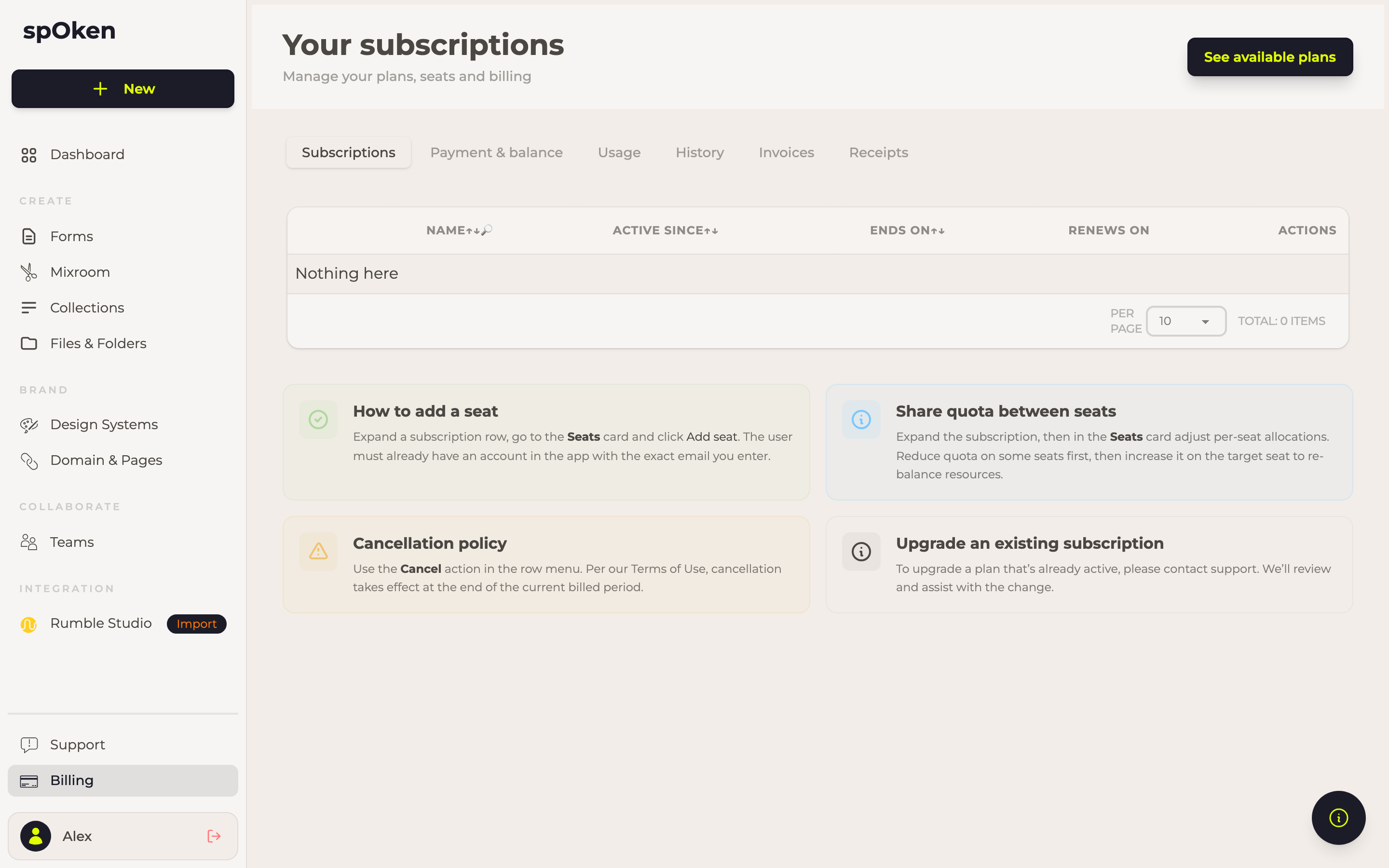Open the Files & Folders folder icon
Image resolution: width=1389 pixels, height=868 pixels.
tap(29, 343)
